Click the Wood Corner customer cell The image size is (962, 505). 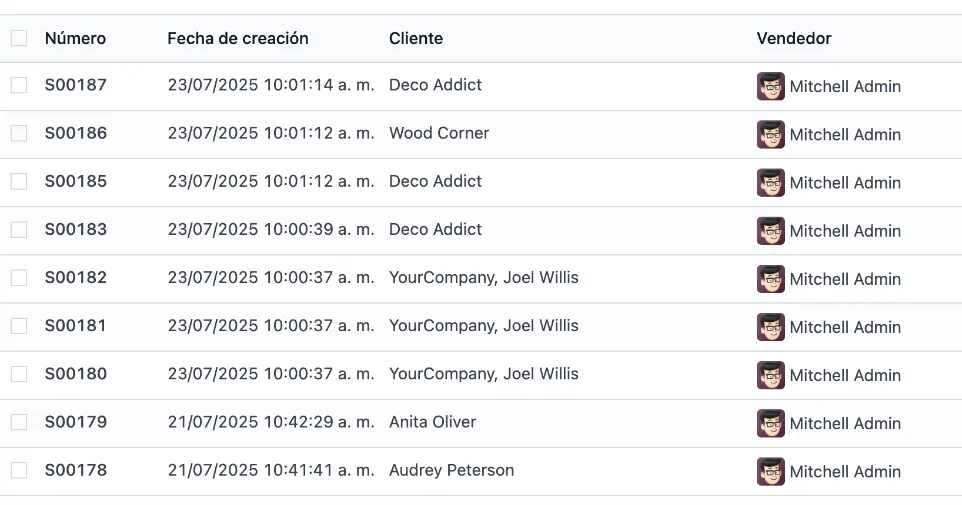point(438,133)
